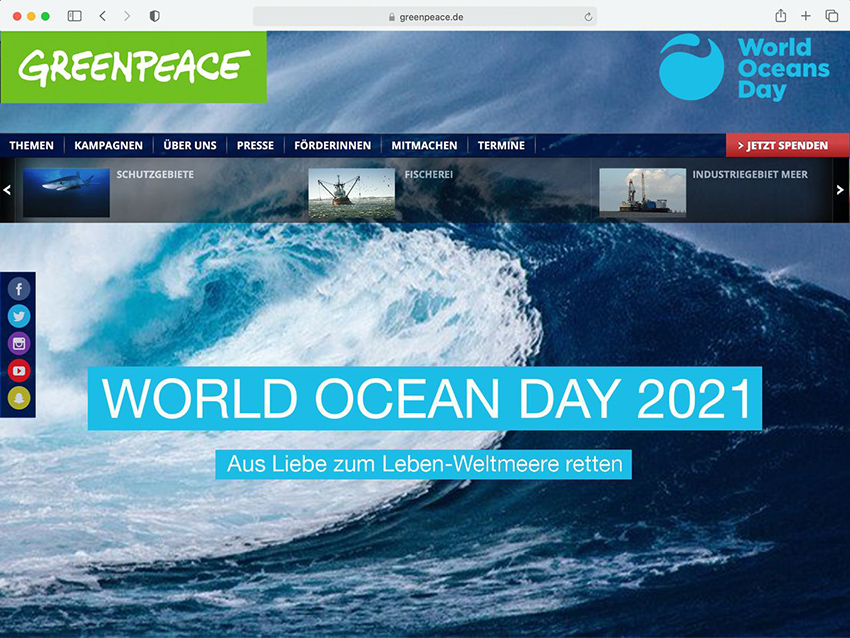Click the privacy shield icon
The width and height of the screenshot is (850, 638).
point(154,16)
